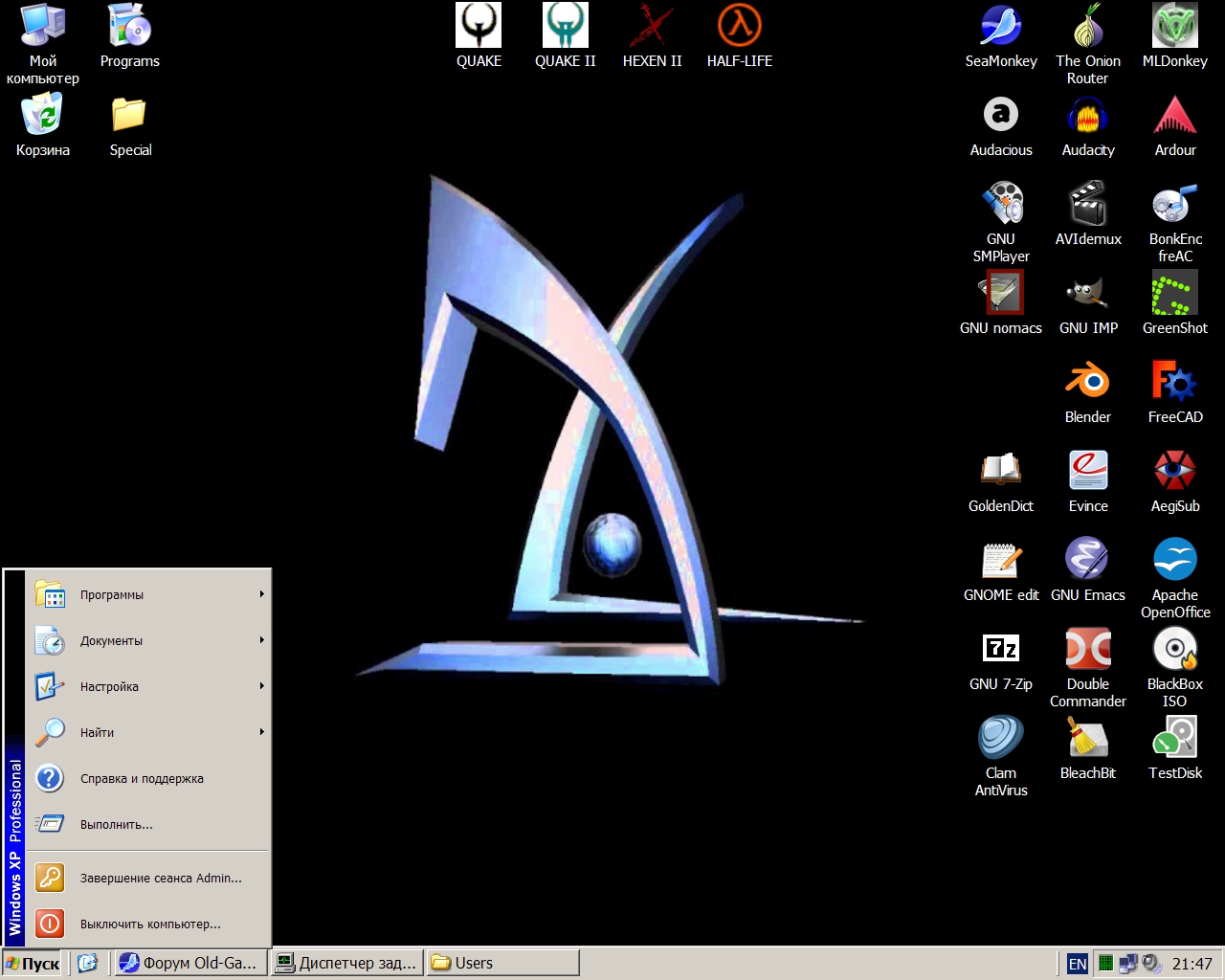
Task: Click the EN language indicator
Action: 1078,964
